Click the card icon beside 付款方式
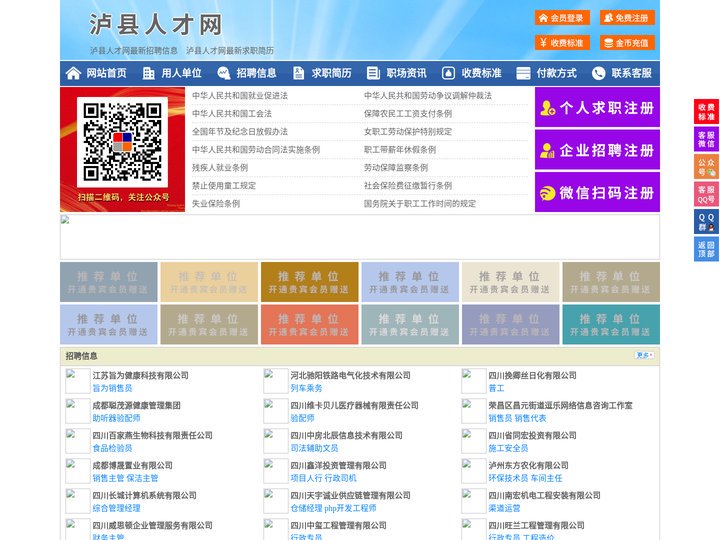The height and width of the screenshot is (540, 720). [523, 73]
